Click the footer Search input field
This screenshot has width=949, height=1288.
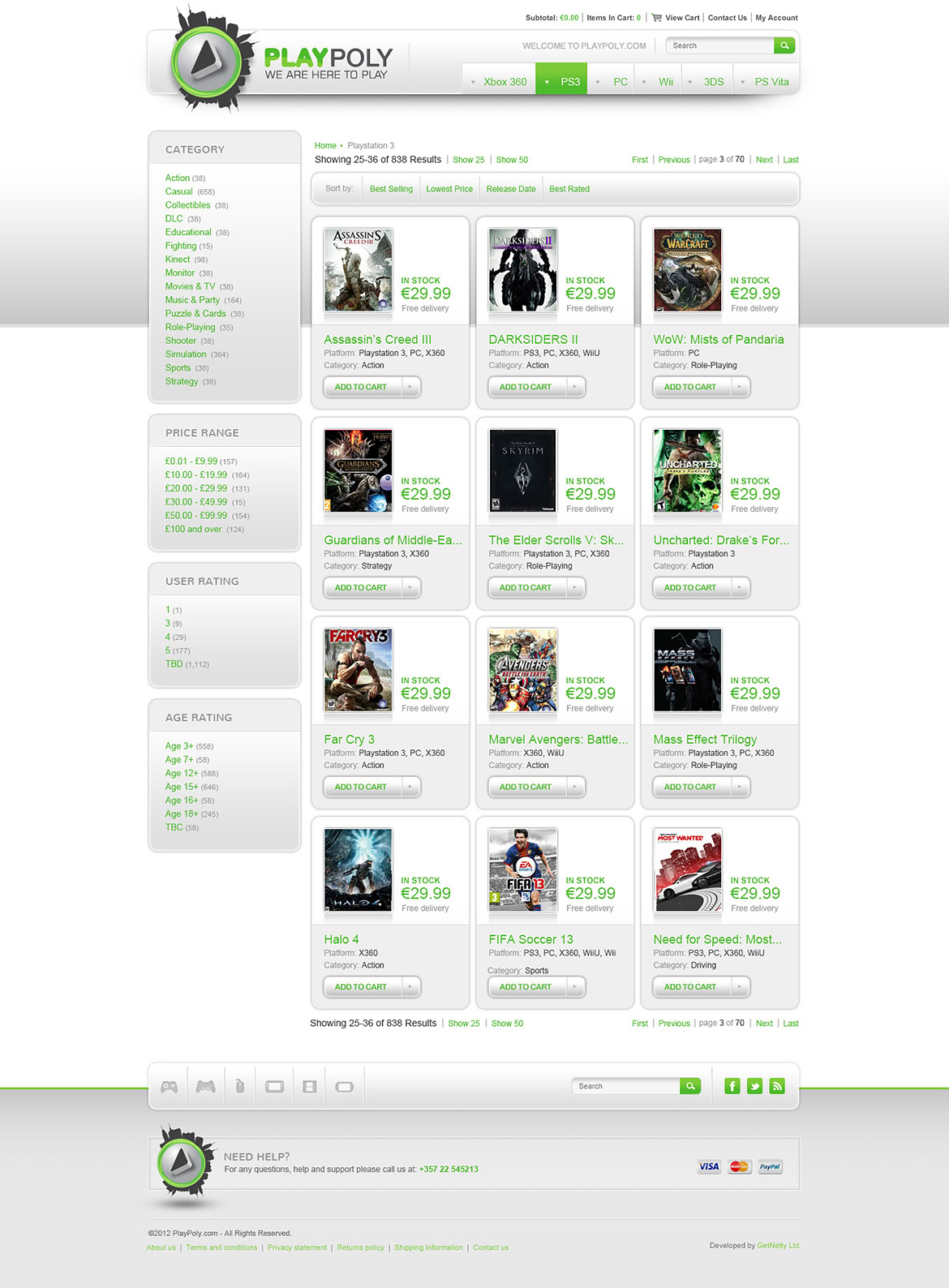625,1086
